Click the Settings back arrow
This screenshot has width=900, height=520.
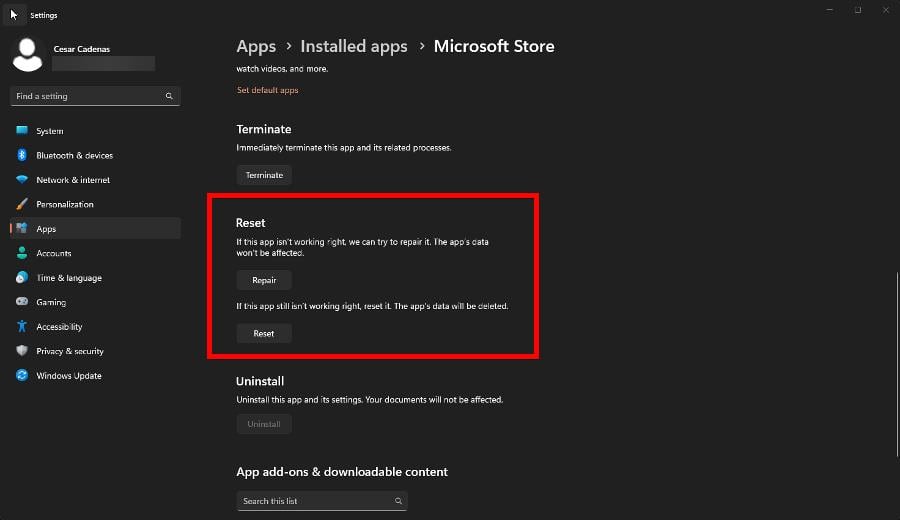[14, 14]
